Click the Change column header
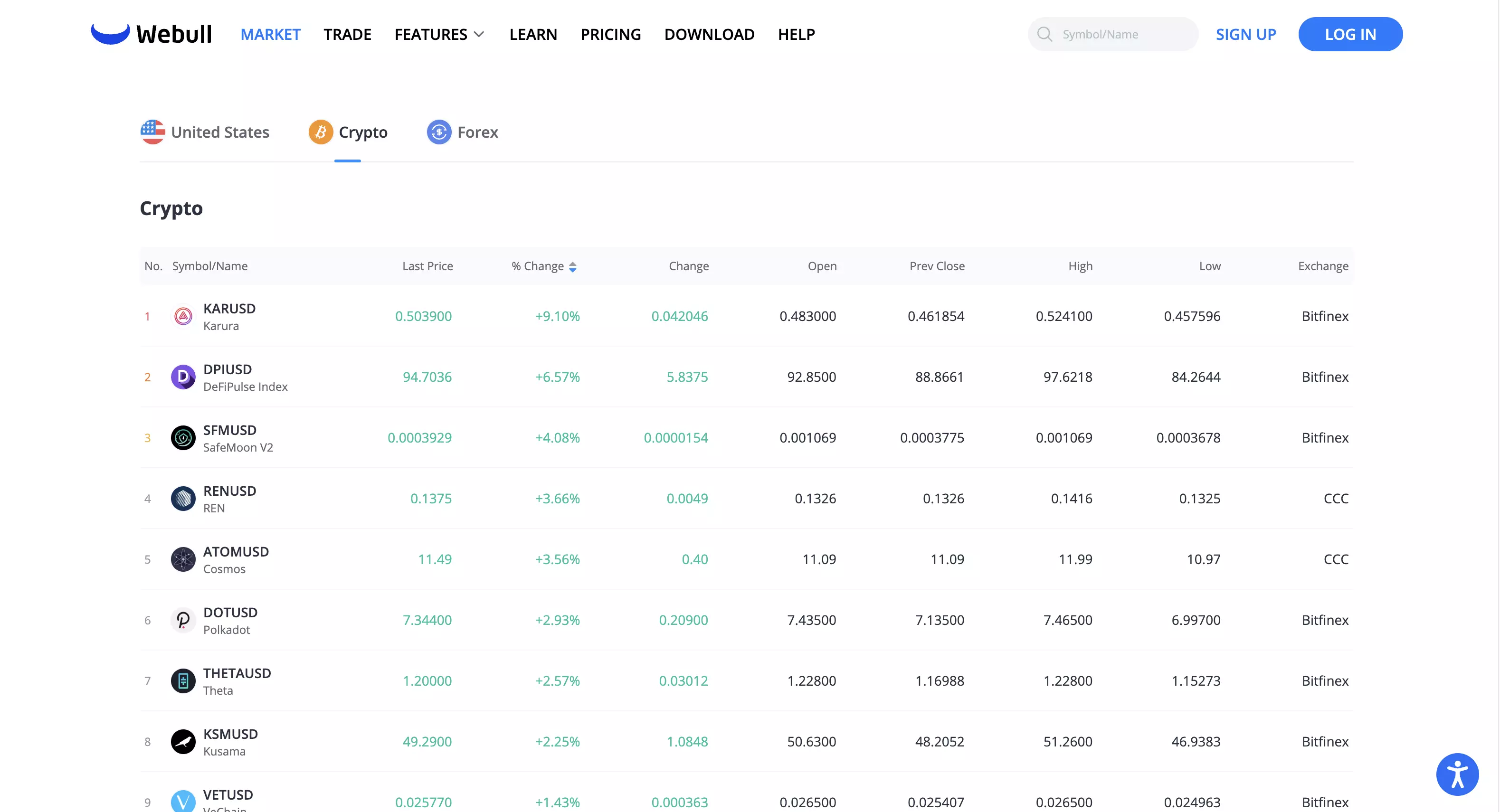Viewport: 1500px width, 812px height. click(689, 266)
